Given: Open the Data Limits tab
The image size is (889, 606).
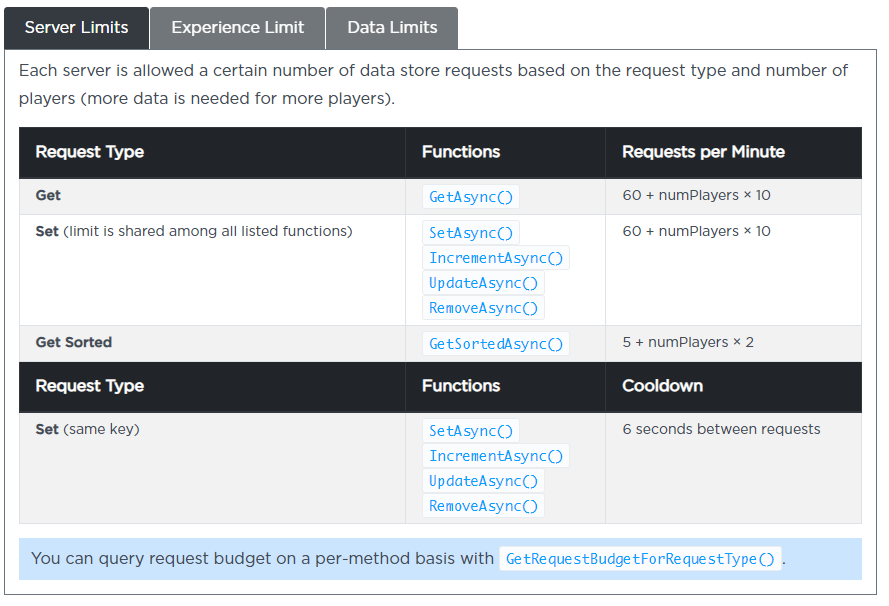Looking at the screenshot, I should [392, 28].
